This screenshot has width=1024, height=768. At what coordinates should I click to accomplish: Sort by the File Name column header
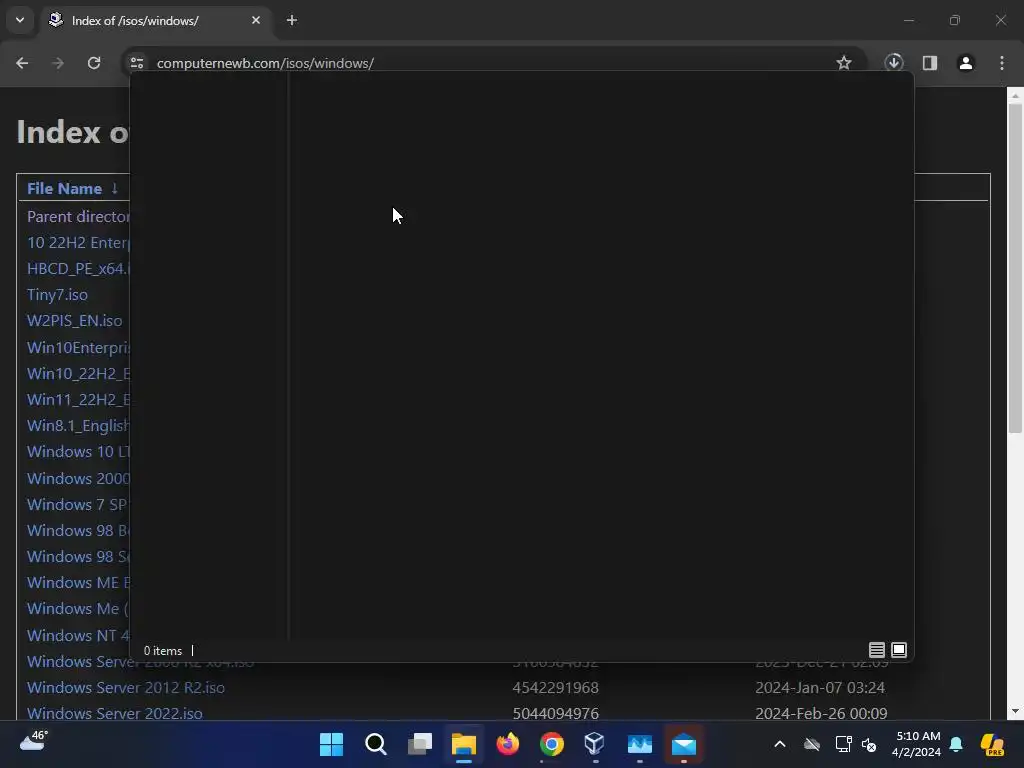tap(64, 189)
